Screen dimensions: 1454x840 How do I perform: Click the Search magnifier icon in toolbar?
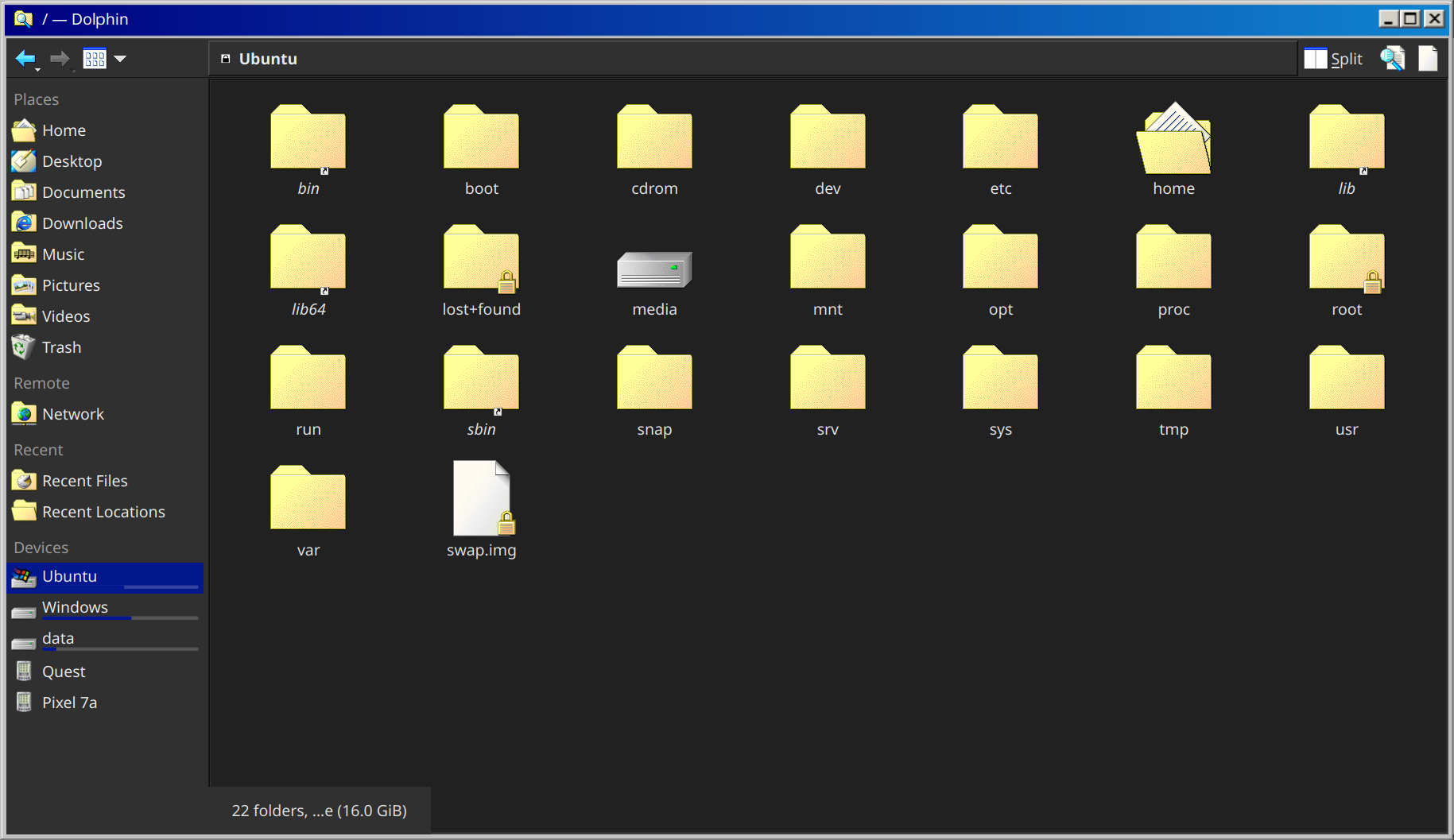pyautogui.click(x=1392, y=58)
